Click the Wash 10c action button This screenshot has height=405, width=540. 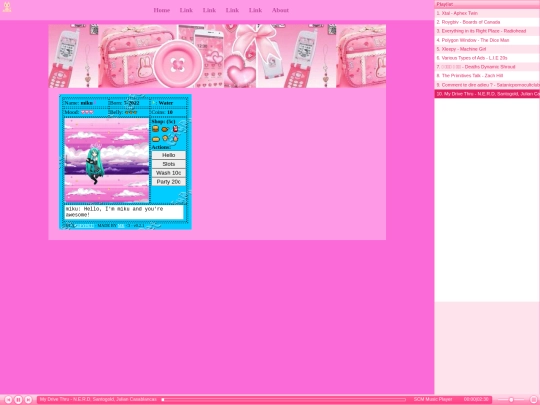169,173
